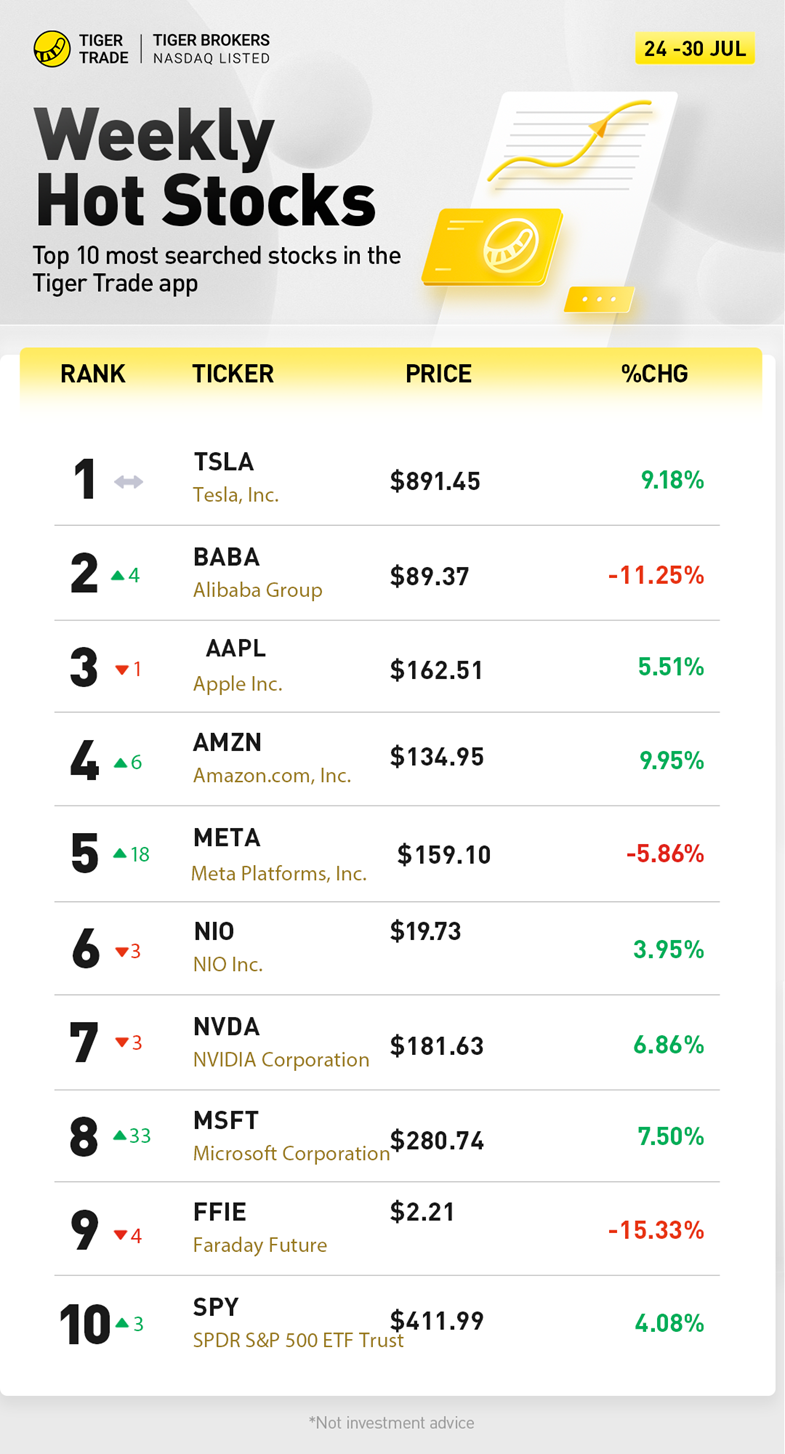Open the Tesla, Inc. company name
785x1454 pixels.
(x=236, y=494)
